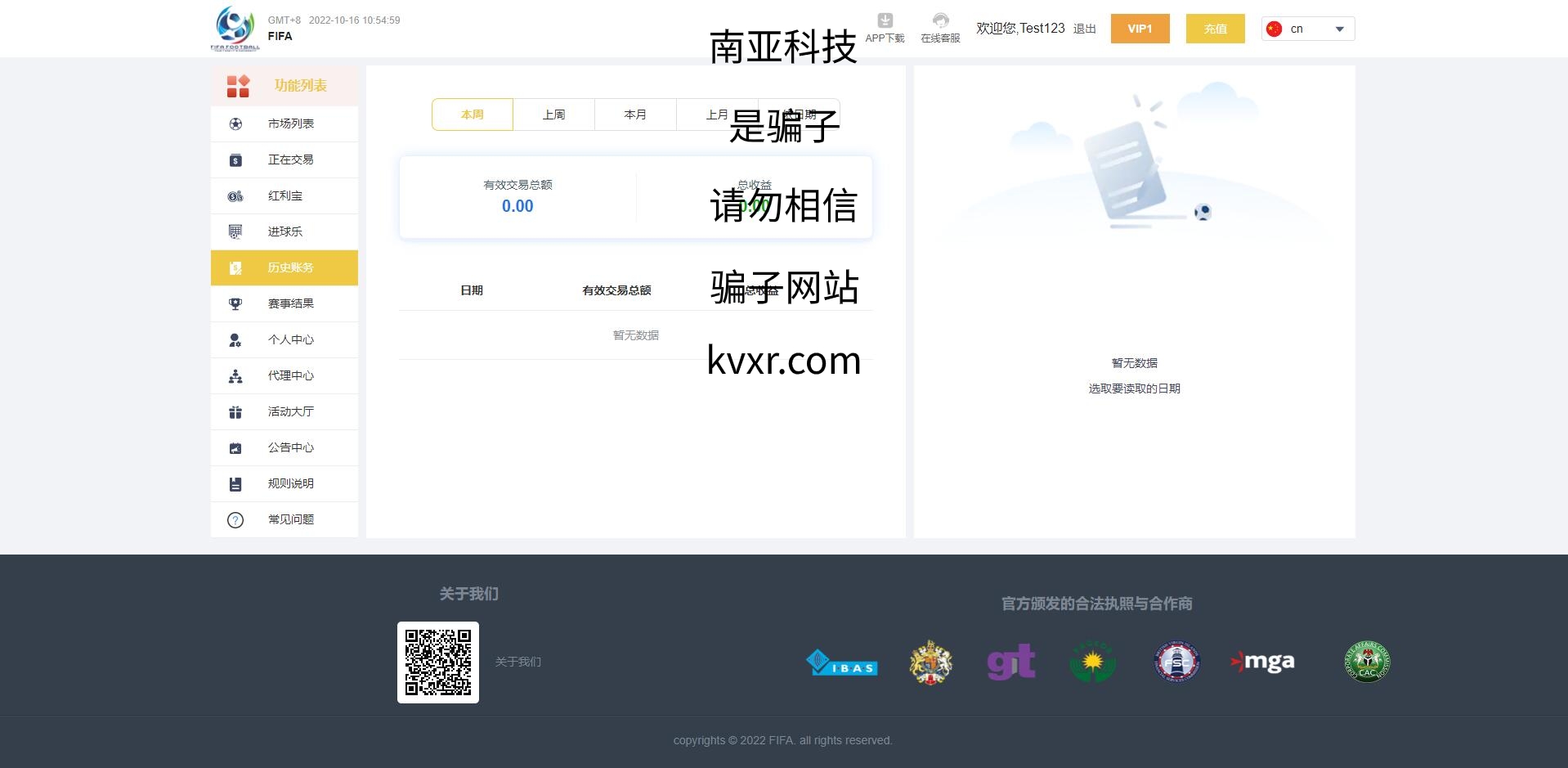Click the 选取要读取的日期 text

(x=1135, y=388)
